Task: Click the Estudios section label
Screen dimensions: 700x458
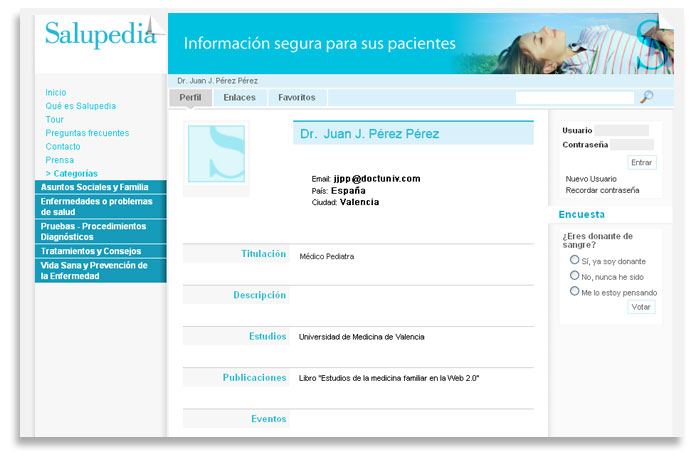Action: pos(267,336)
